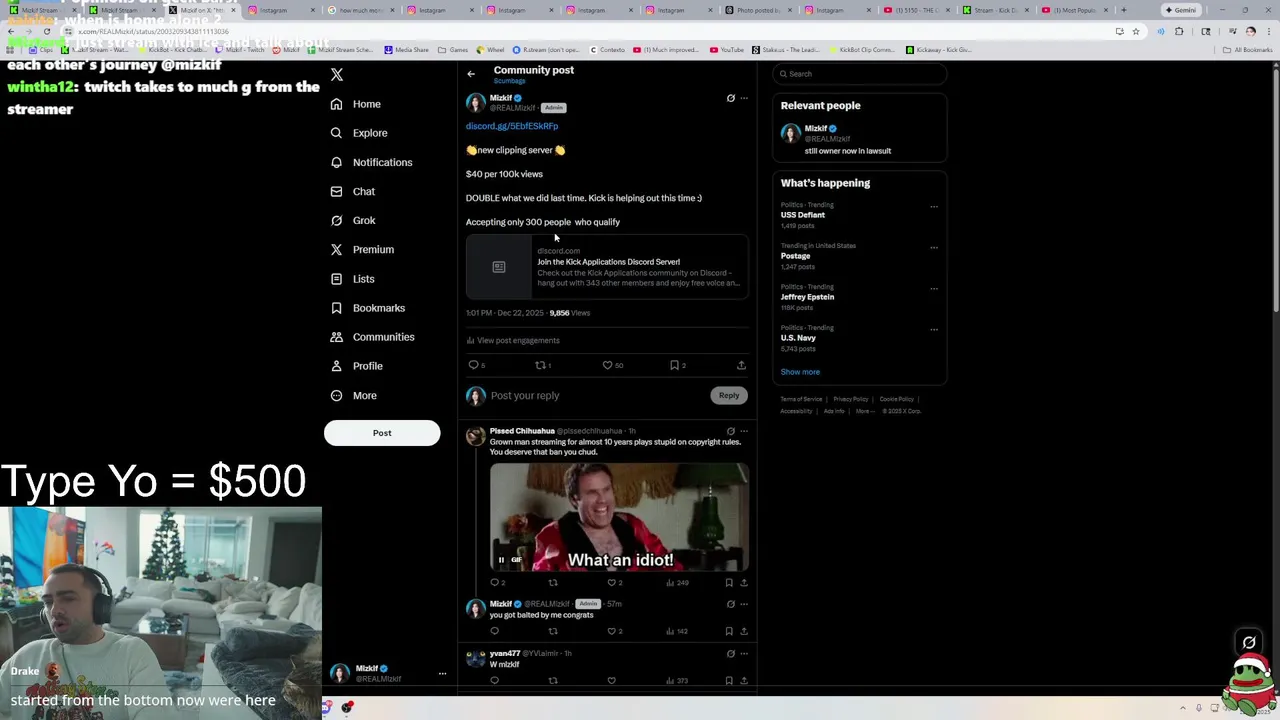
Task: Open Explore in X sidebar
Action: tap(359, 133)
